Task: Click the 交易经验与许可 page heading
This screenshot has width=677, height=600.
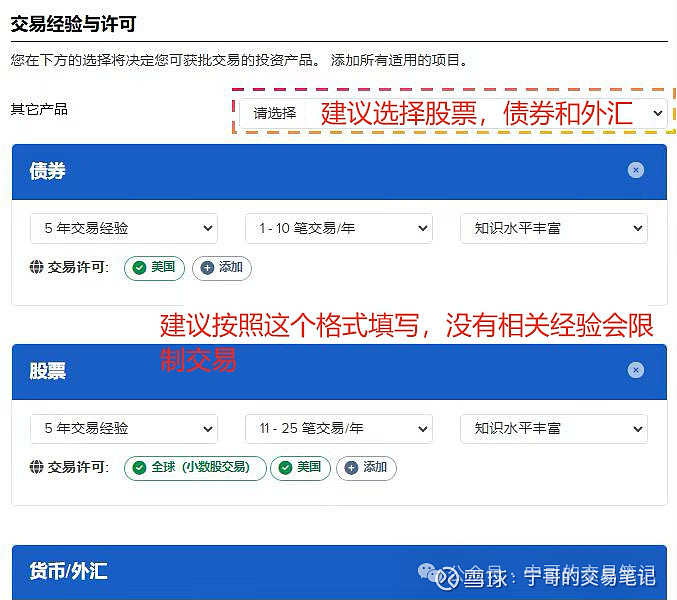Action: coord(73,24)
